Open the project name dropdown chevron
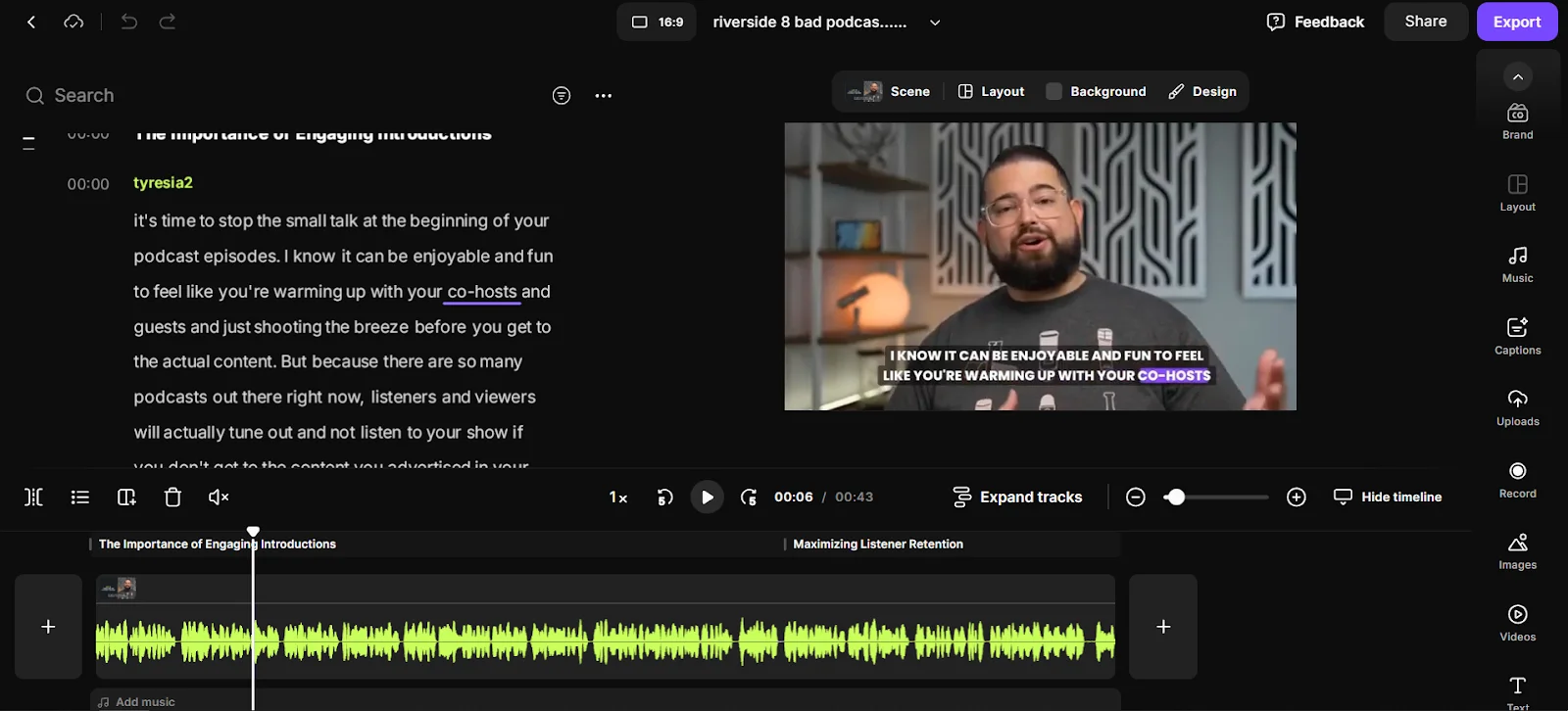This screenshot has height=711, width=1568. [935, 23]
